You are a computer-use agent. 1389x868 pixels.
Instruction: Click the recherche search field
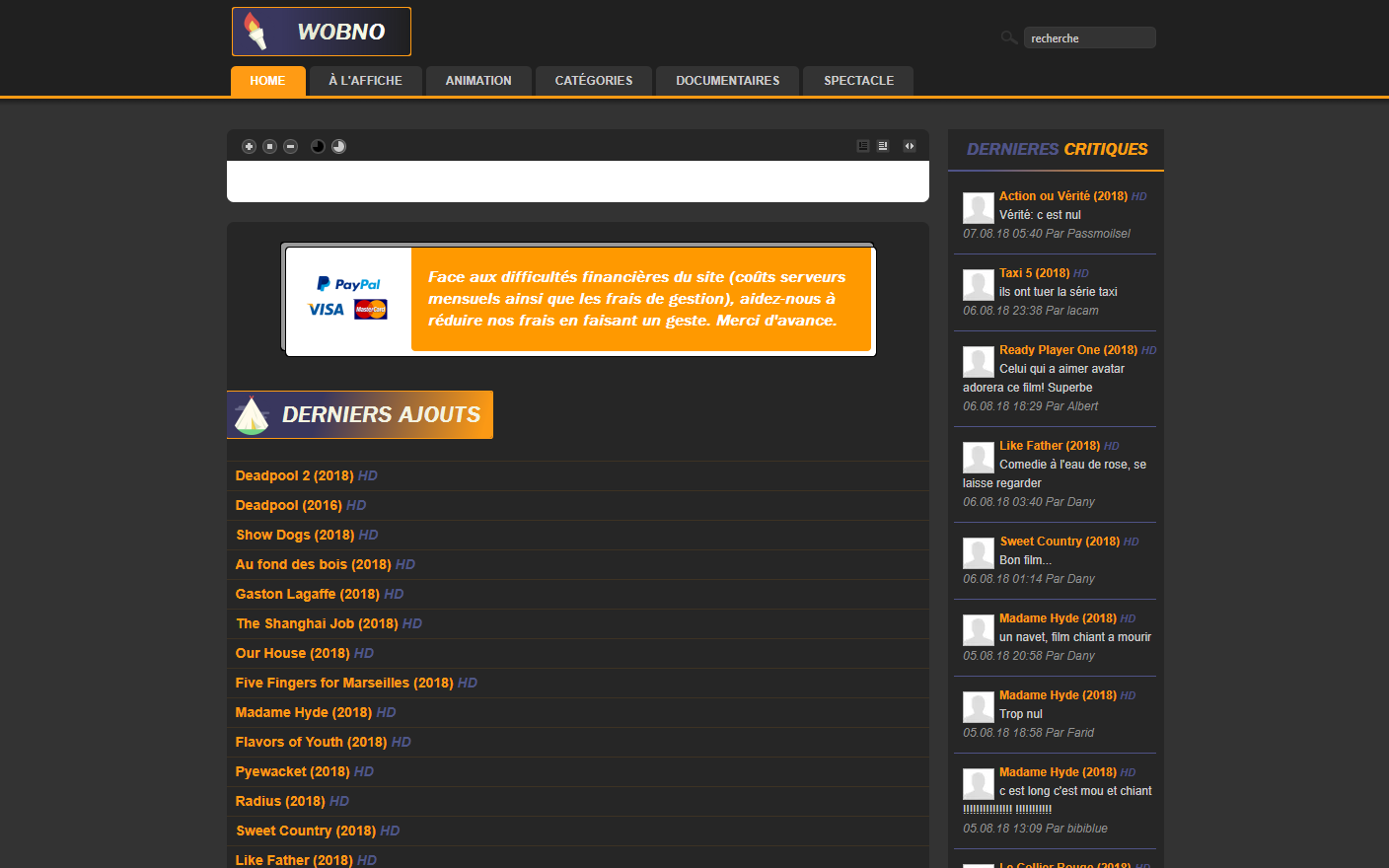pos(1089,38)
